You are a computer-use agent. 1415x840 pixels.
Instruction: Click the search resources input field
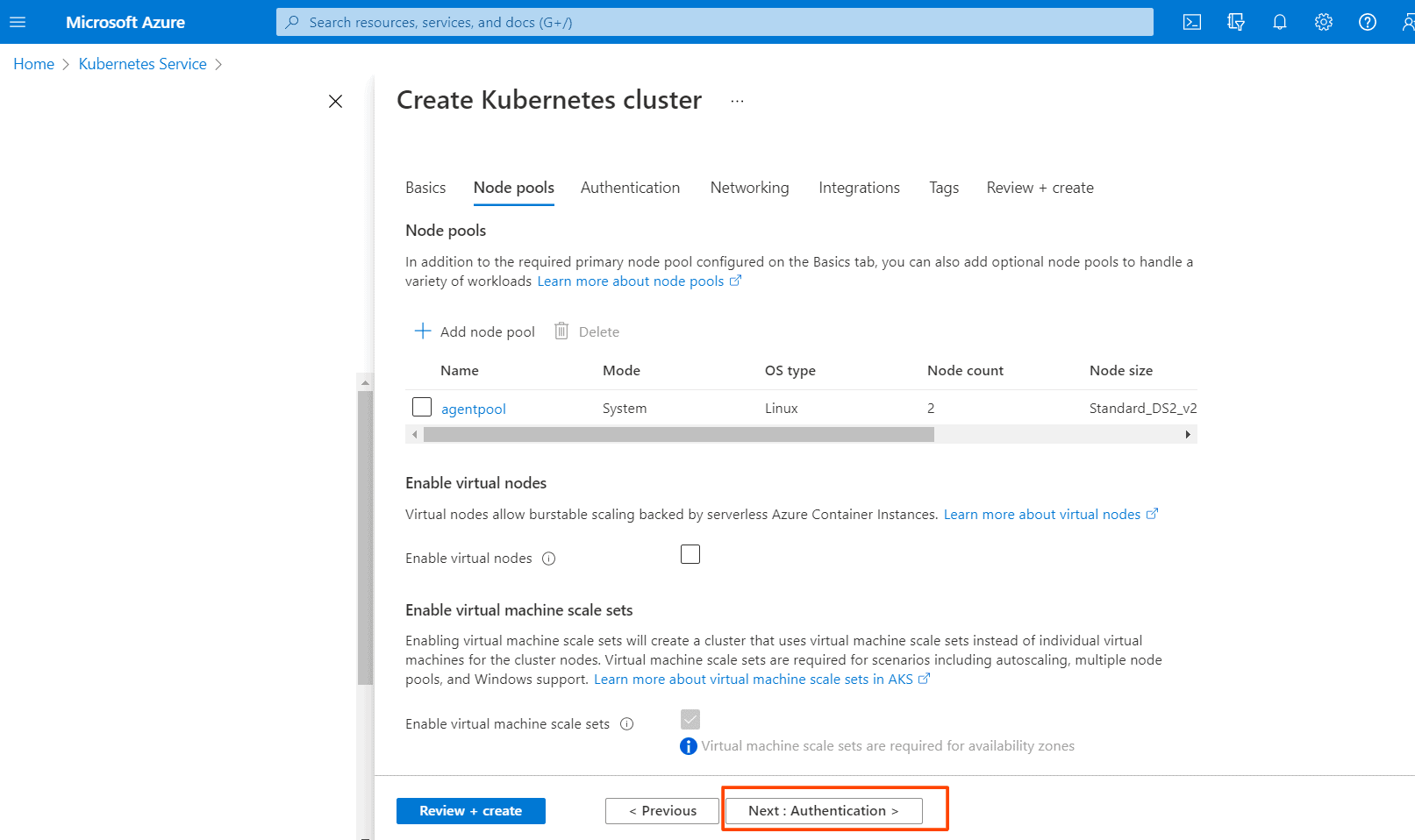[714, 22]
